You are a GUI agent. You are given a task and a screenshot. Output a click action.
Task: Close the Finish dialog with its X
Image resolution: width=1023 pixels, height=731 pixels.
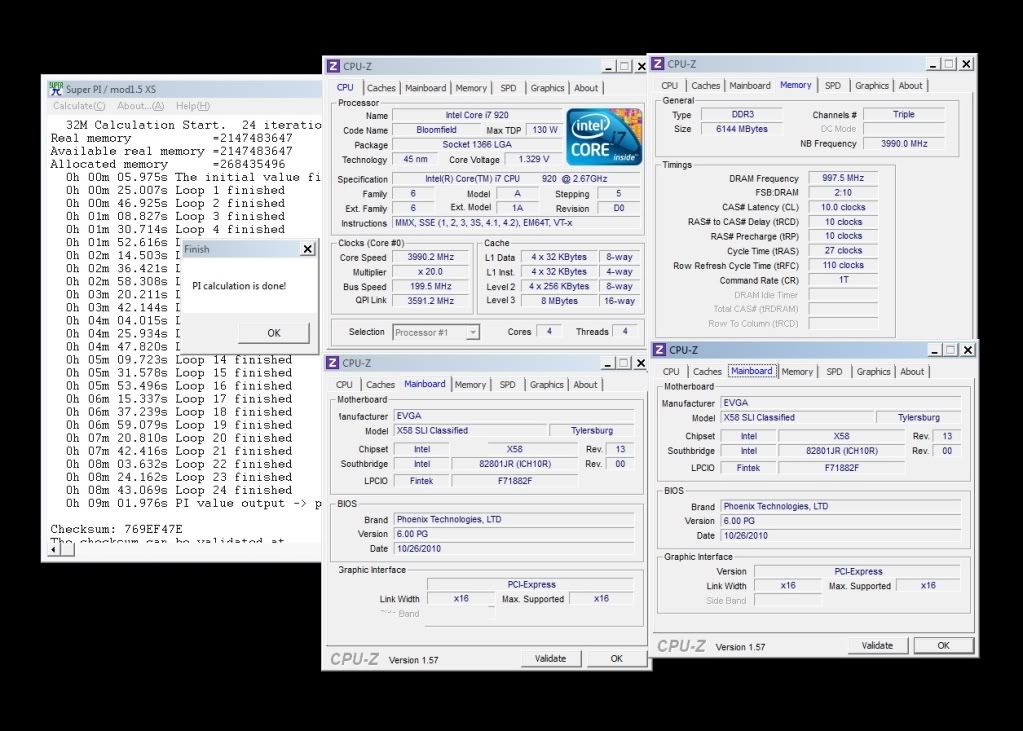tap(307, 249)
